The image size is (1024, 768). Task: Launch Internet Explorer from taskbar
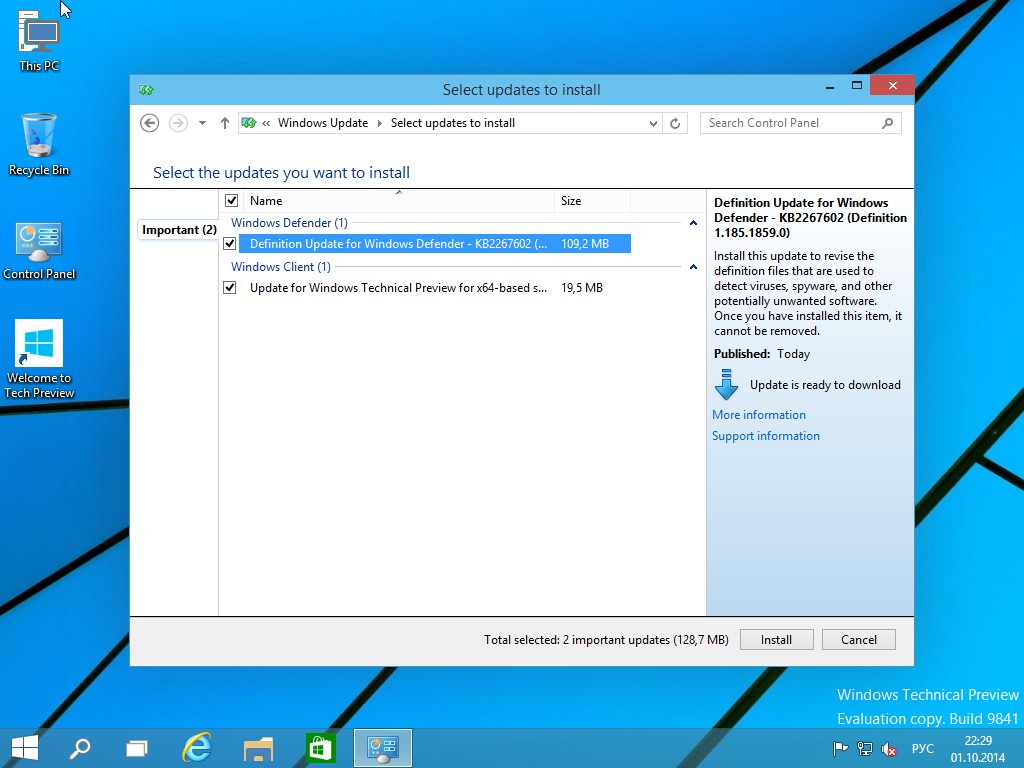tap(197, 748)
